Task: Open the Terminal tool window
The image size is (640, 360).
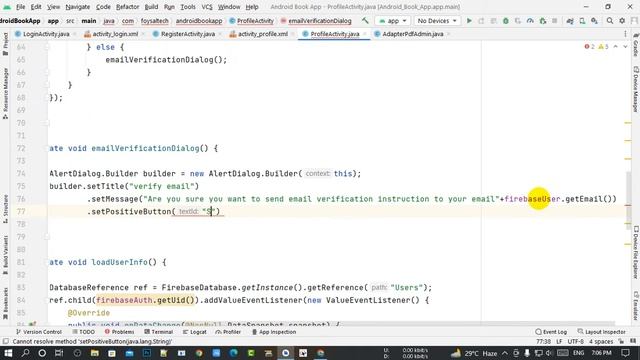Action: point(159,332)
